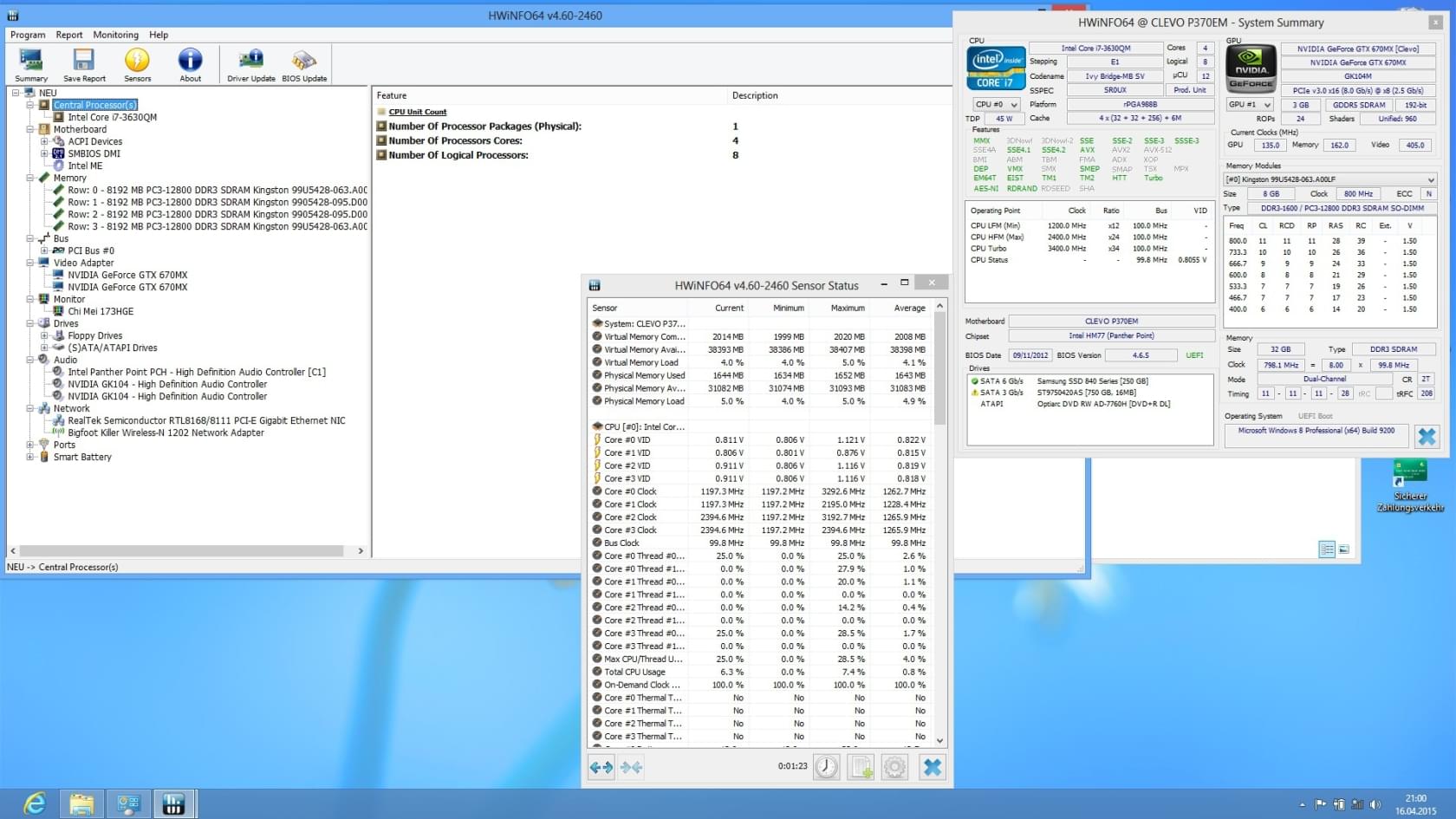Open the Program menu
The height and width of the screenshot is (819, 1456).
click(x=28, y=35)
